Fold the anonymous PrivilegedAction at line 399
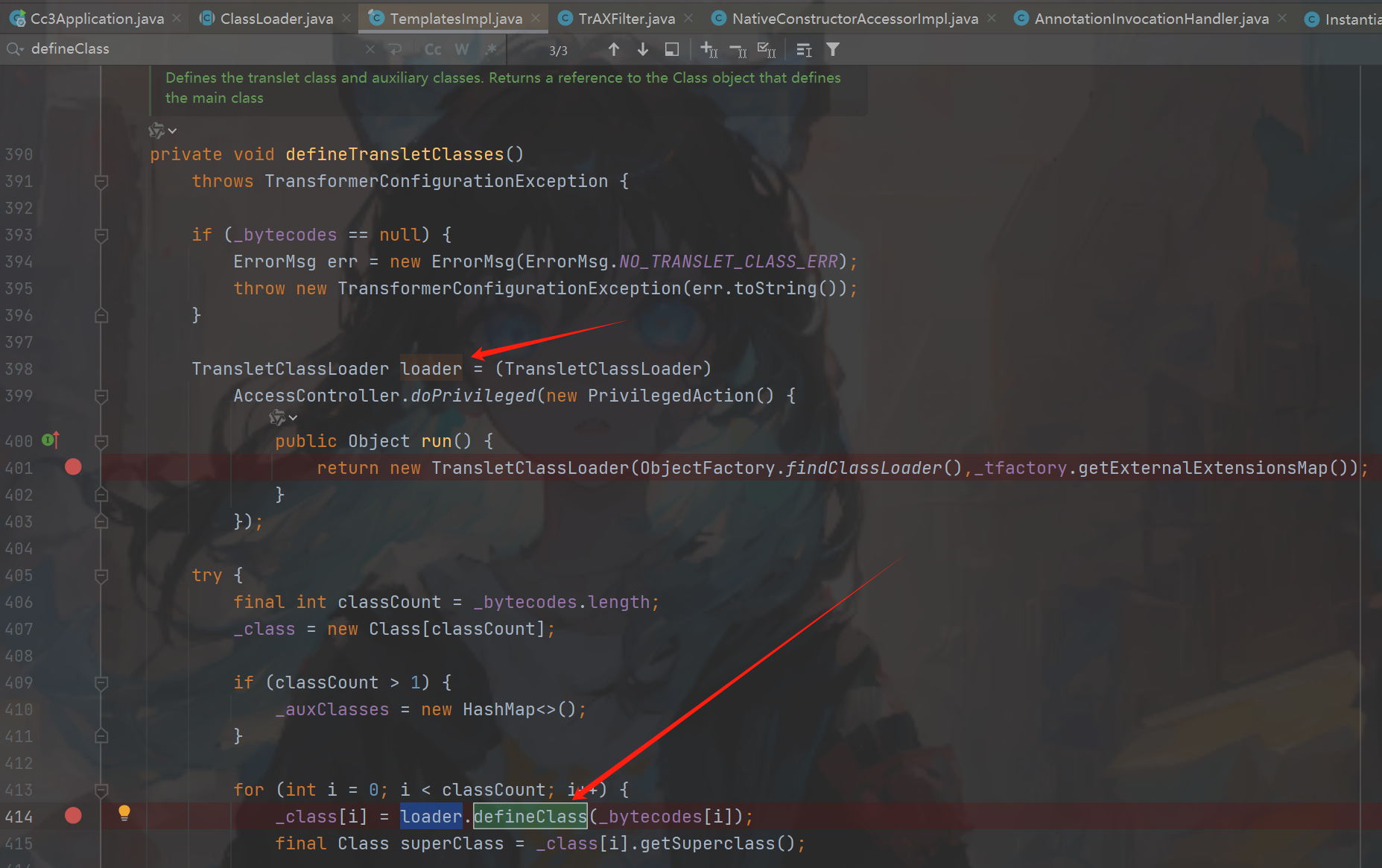Image resolution: width=1382 pixels, height=868 pixels. point(101,396)
